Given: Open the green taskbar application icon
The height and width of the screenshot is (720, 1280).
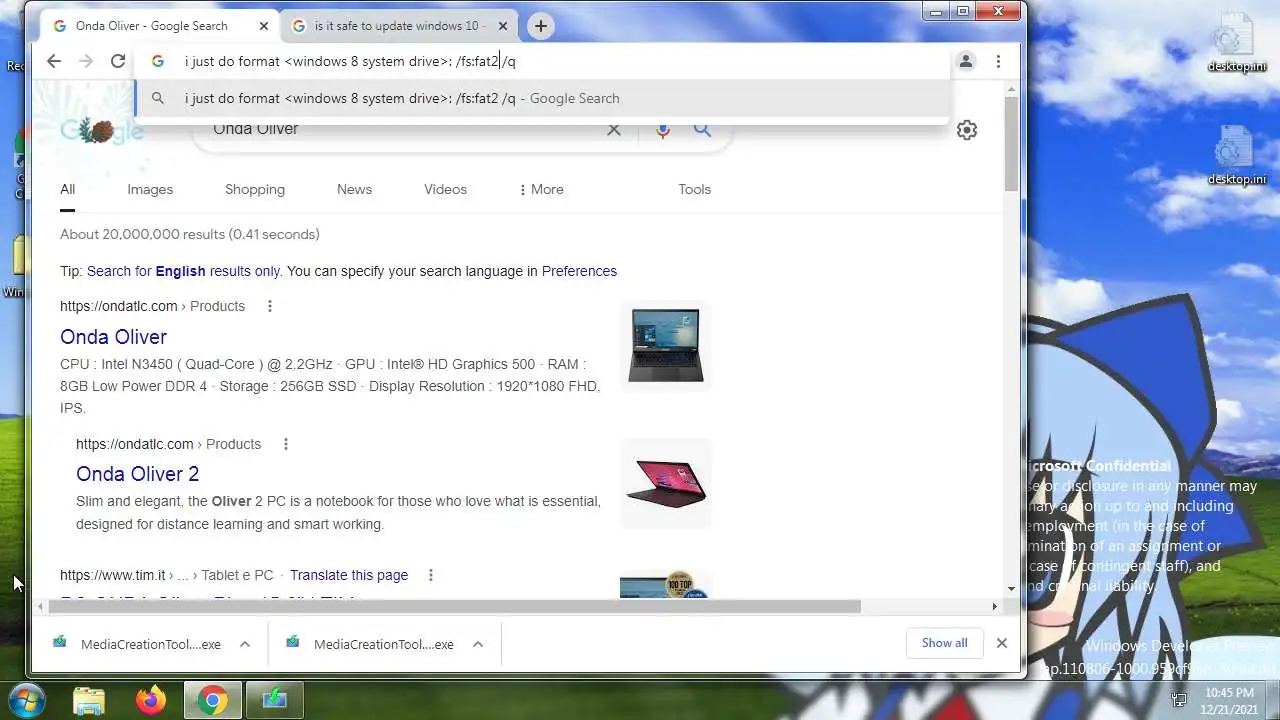Looking at the screenshot, I should (274, 700).
